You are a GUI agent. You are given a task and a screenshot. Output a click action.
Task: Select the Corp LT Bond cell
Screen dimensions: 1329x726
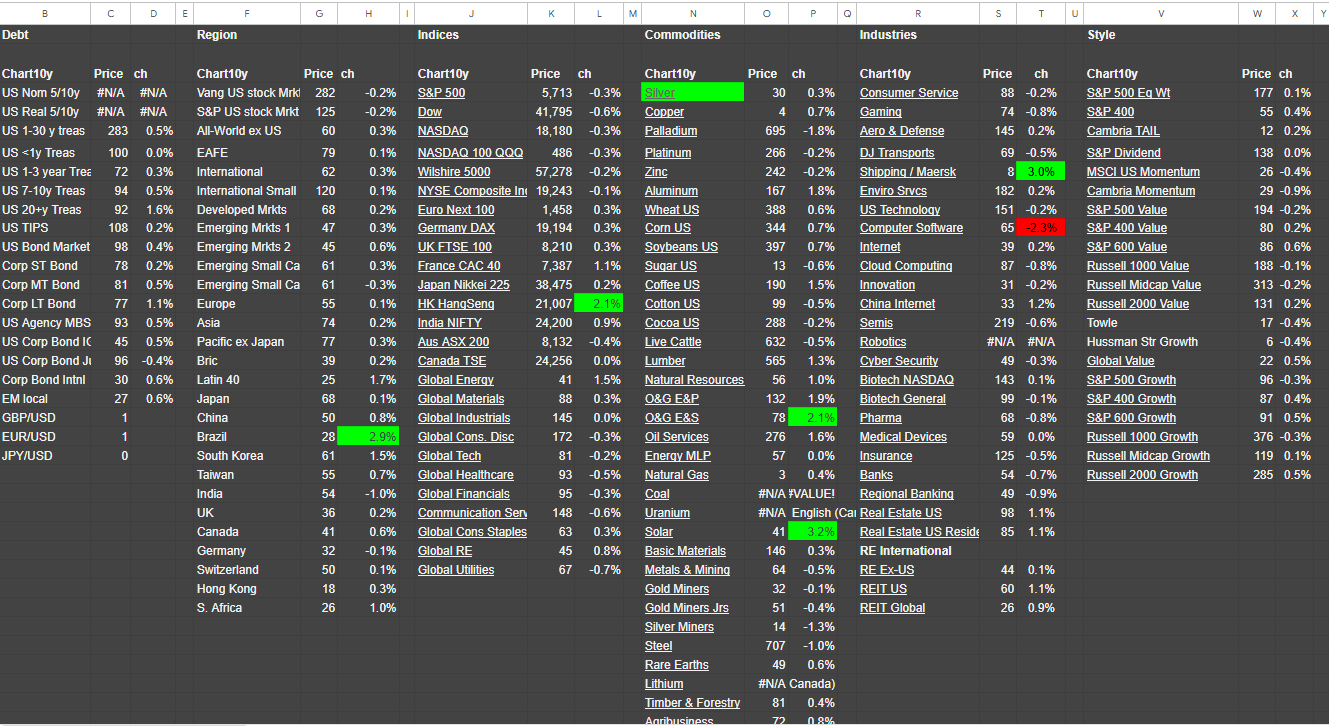click(45, 304)
